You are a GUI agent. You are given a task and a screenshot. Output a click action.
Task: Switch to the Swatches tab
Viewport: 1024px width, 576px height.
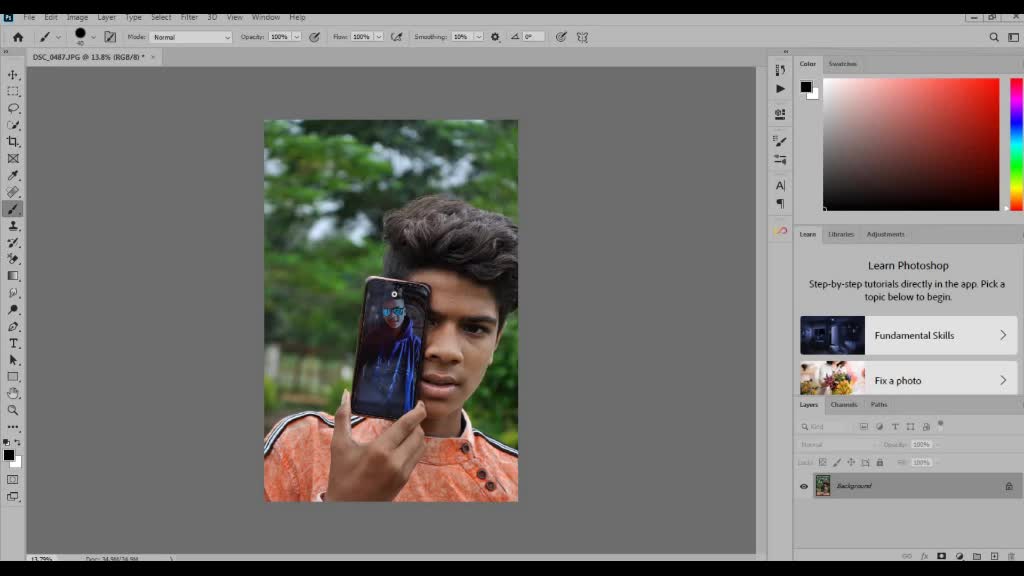coord(842,64)
